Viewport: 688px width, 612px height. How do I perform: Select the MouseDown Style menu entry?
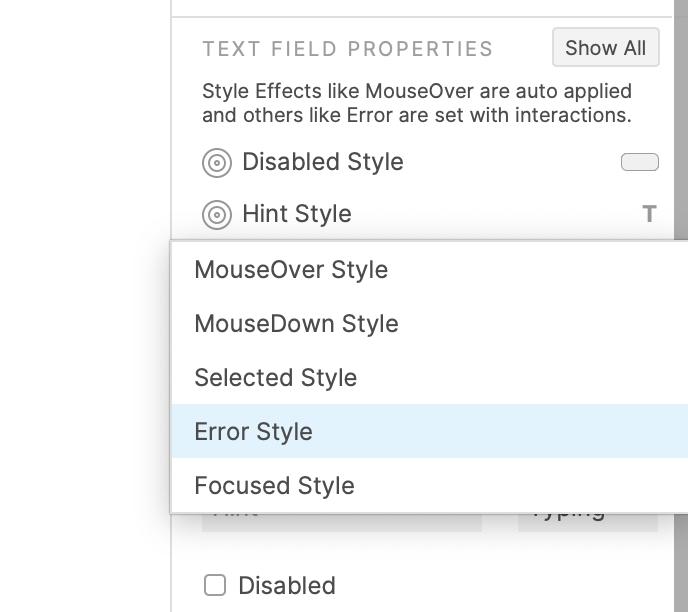coord(296,324)
